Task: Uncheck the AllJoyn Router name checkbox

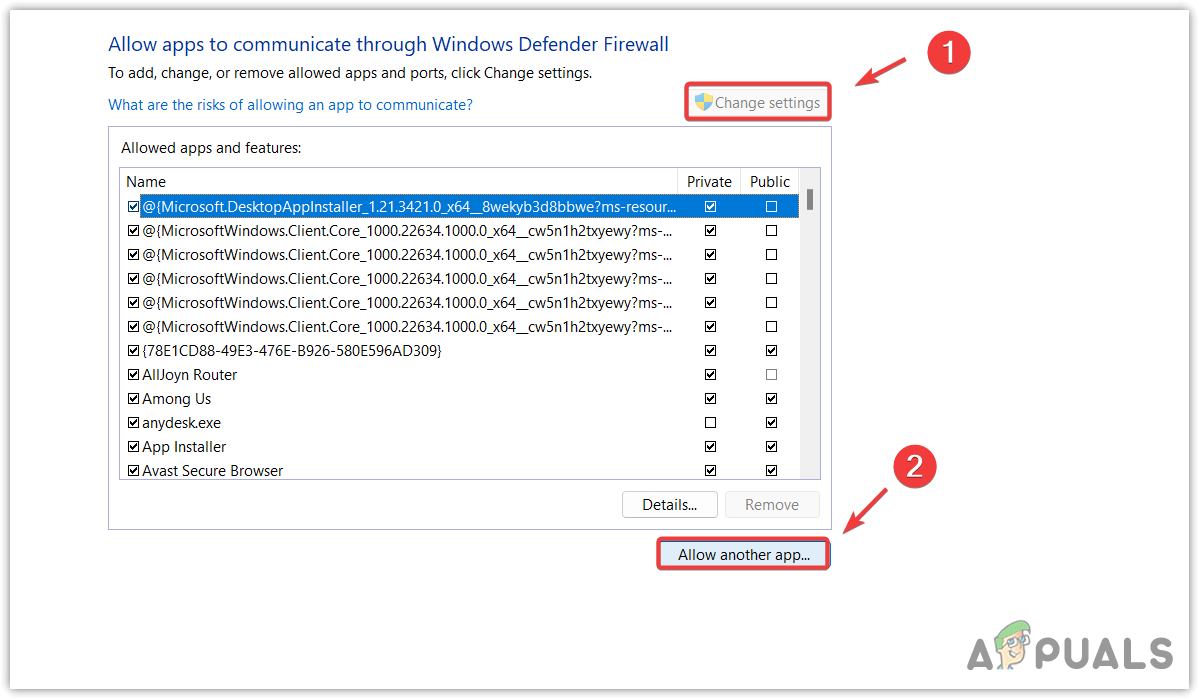Action: pyautogui.click(x=134, y=375)
